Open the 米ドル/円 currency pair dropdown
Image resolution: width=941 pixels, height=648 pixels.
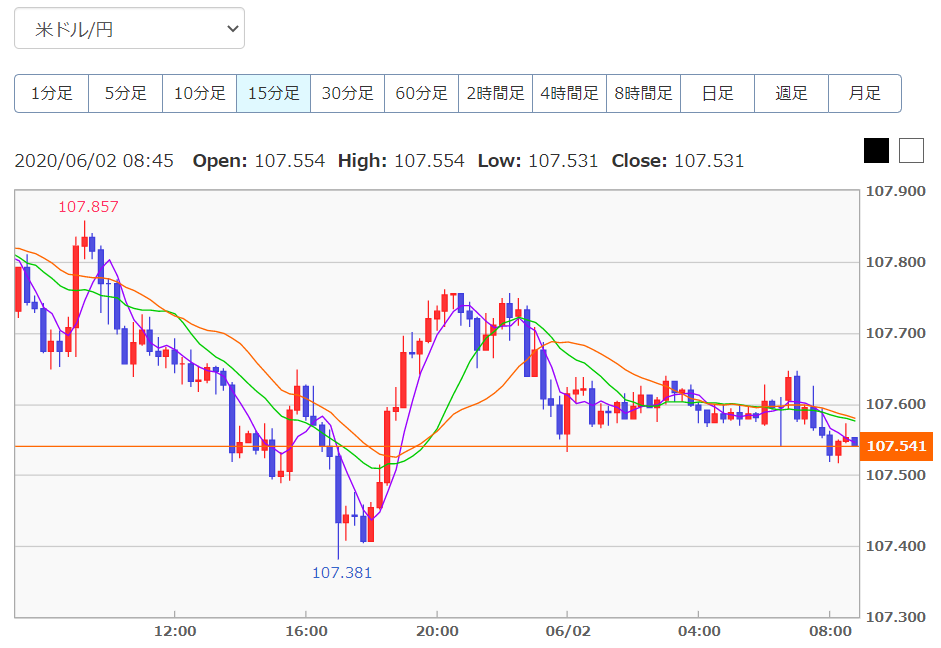129,28
